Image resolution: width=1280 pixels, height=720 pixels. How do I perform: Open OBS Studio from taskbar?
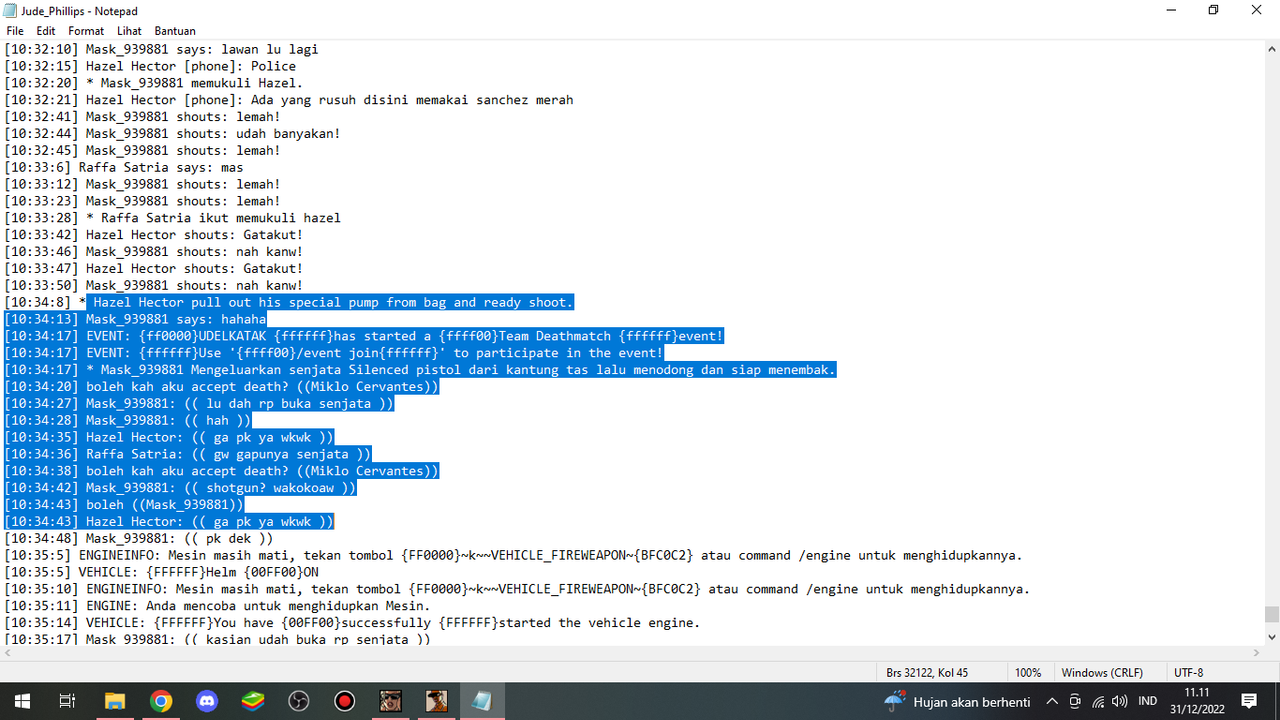pos(299,701)
